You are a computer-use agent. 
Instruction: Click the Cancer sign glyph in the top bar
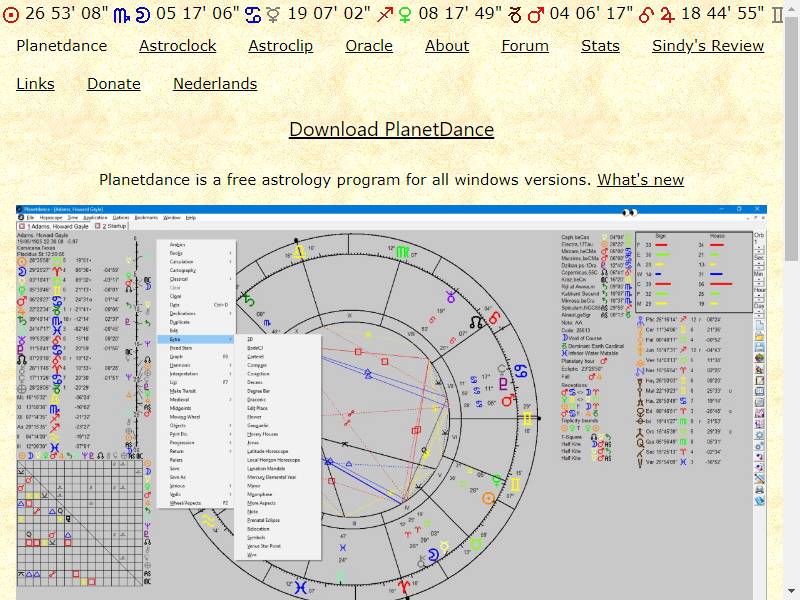pos(253,15)
